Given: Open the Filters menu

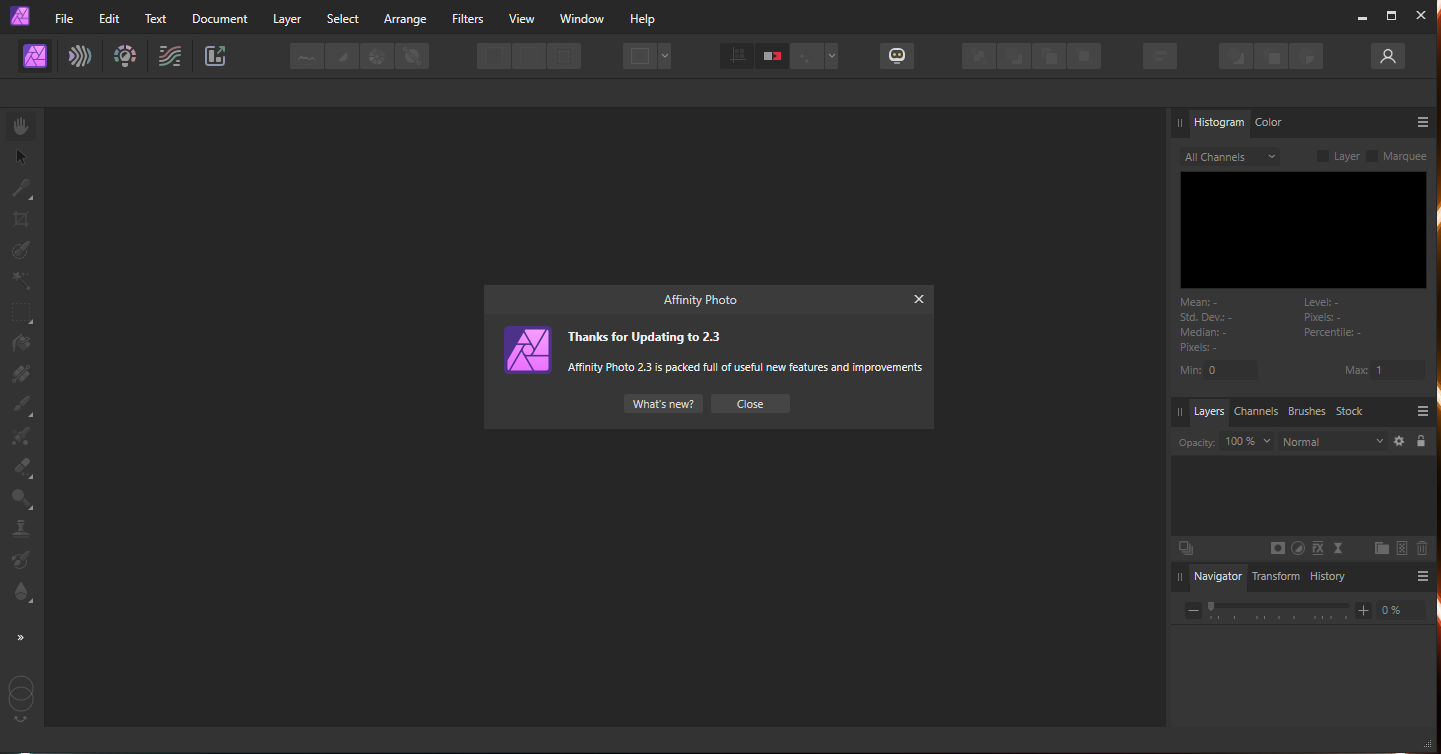Looking at the screenshot, I should (467, 19).
